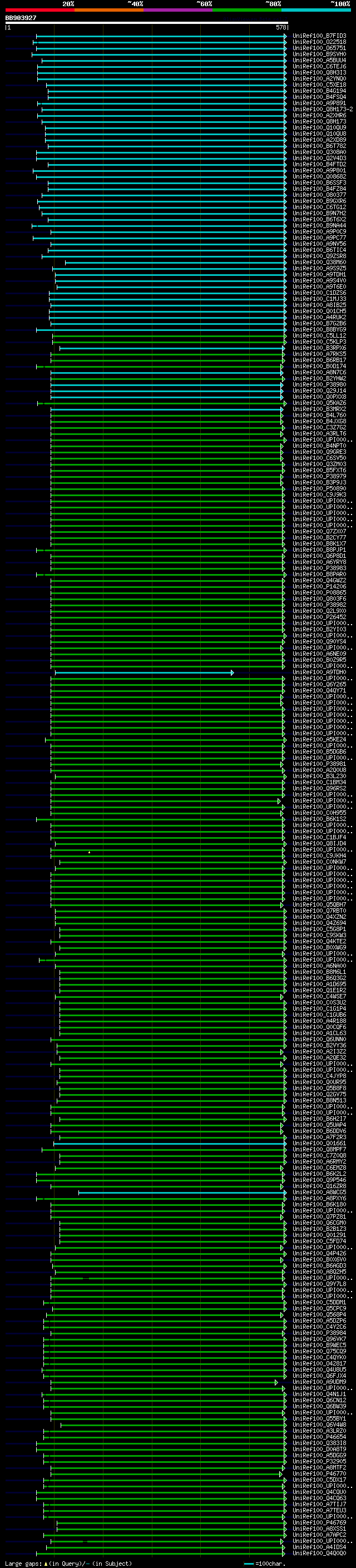Select the UniRef100_Q6Y265 label
The image size is (356, 1568).
pos(319,684)
